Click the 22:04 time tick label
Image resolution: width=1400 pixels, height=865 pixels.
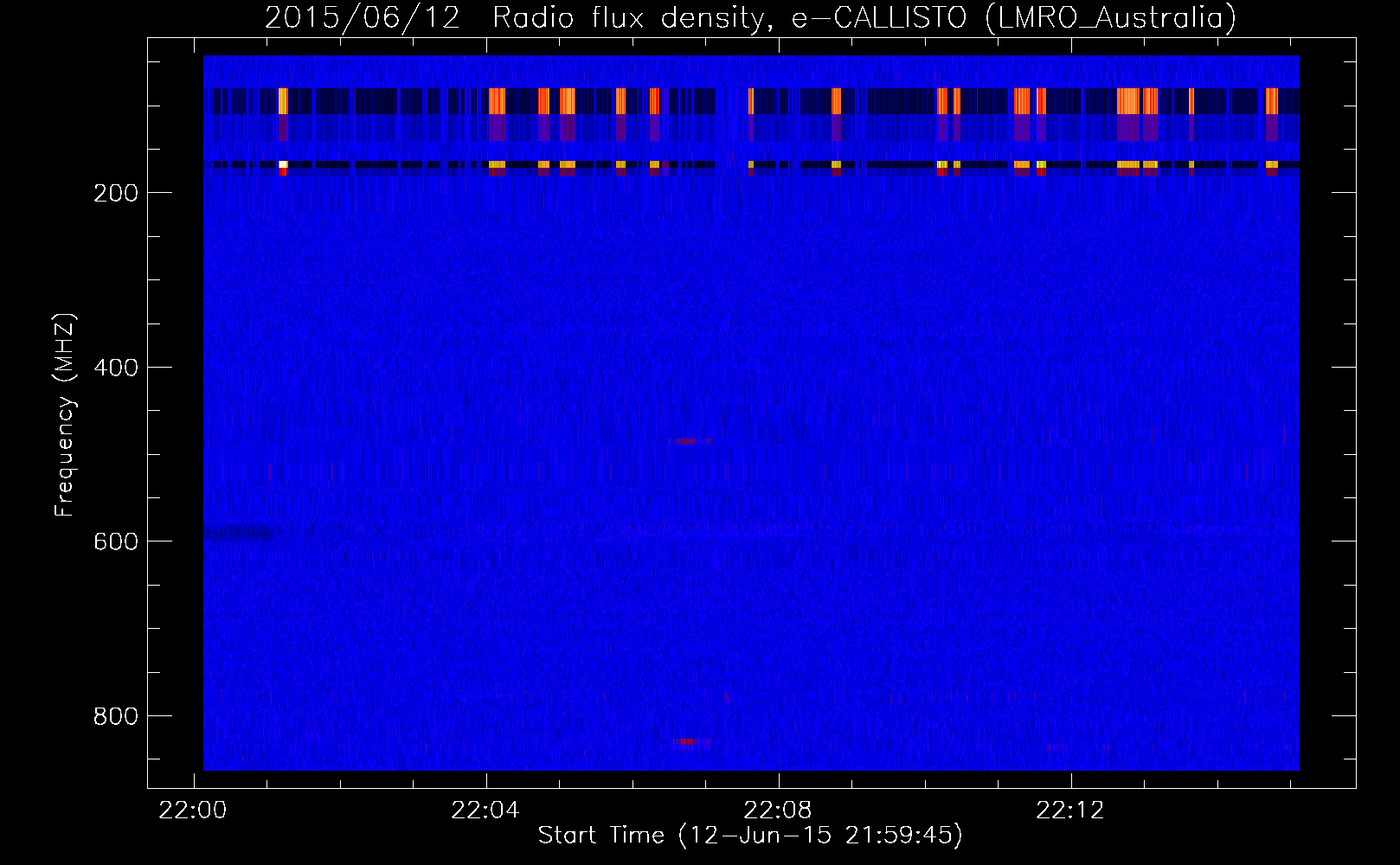click(x=485, y=811)
